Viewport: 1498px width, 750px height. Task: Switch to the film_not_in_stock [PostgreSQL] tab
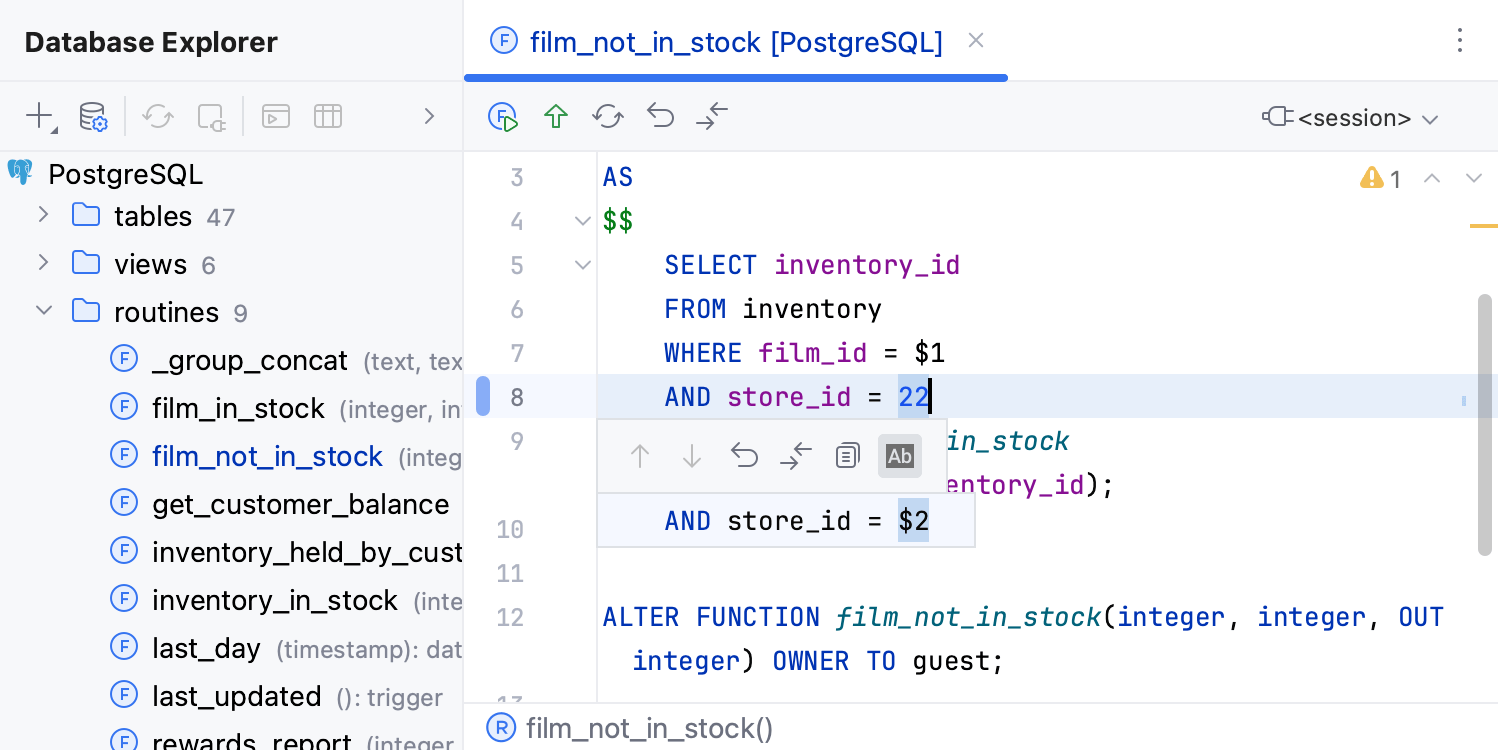736,42
